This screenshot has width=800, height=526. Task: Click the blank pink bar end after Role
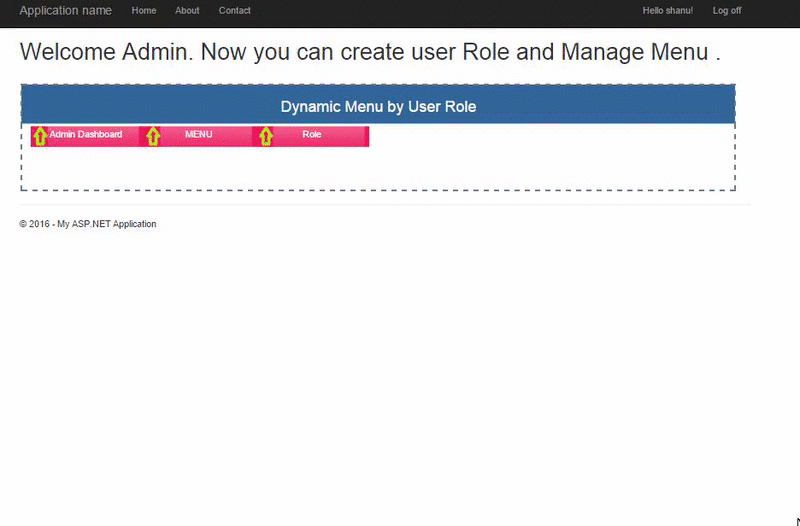tap(354, 136)
